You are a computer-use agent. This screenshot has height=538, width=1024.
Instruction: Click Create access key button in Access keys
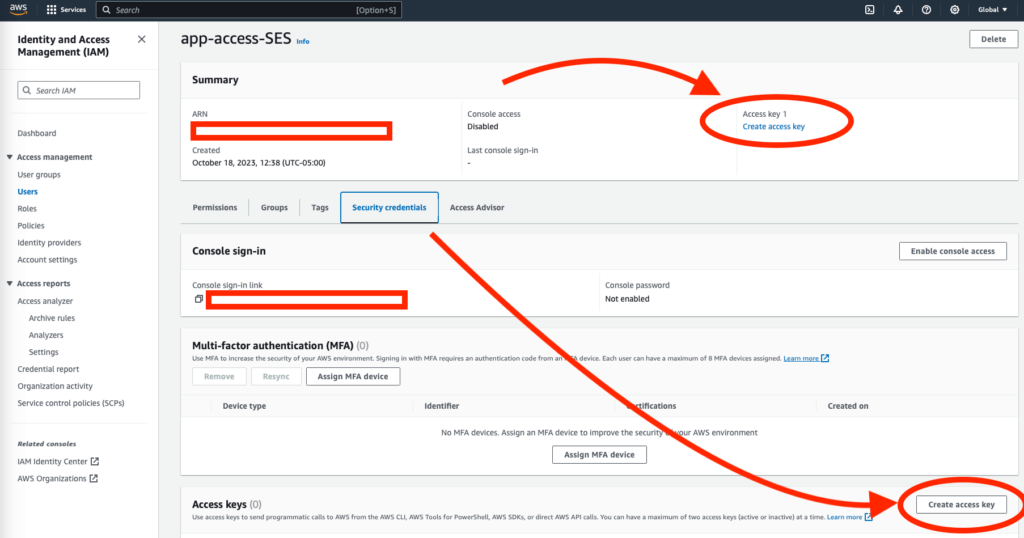tap(961, 505)
